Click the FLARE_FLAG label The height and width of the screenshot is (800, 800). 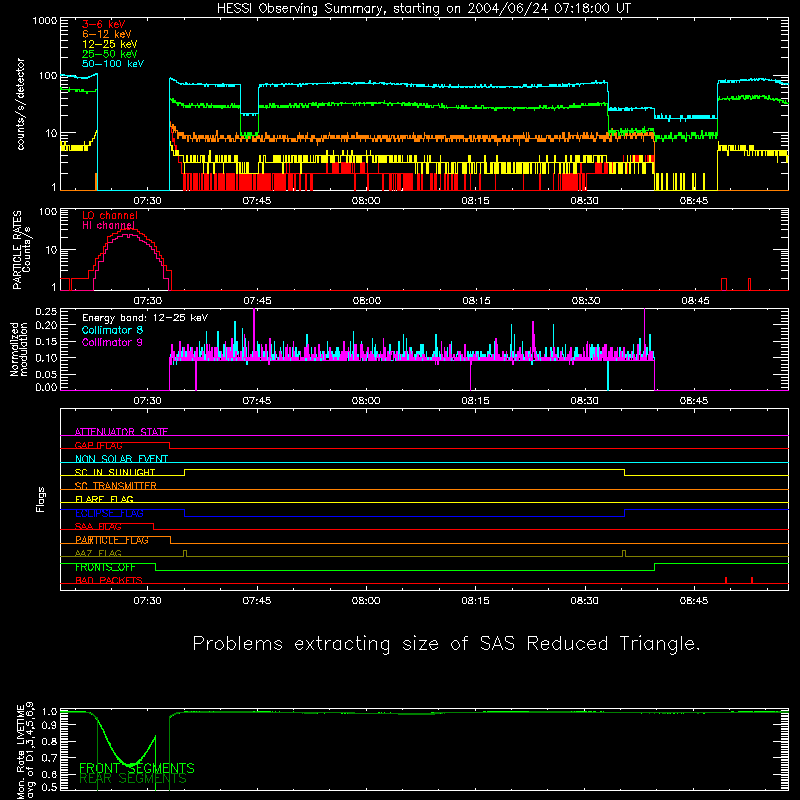[104, 499]
